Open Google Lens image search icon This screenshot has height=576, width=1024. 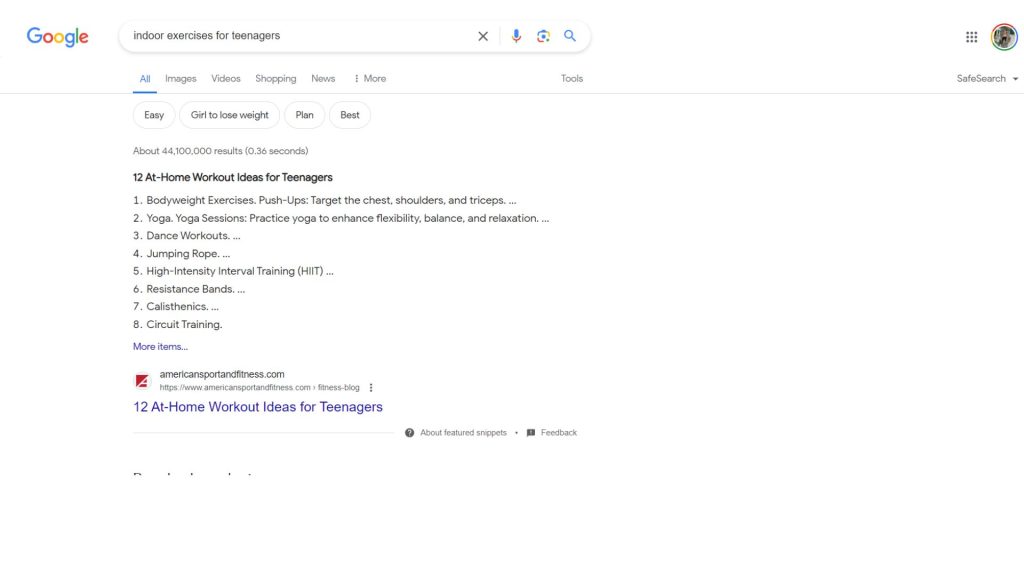pyautogui.click(x=543, y=36)
